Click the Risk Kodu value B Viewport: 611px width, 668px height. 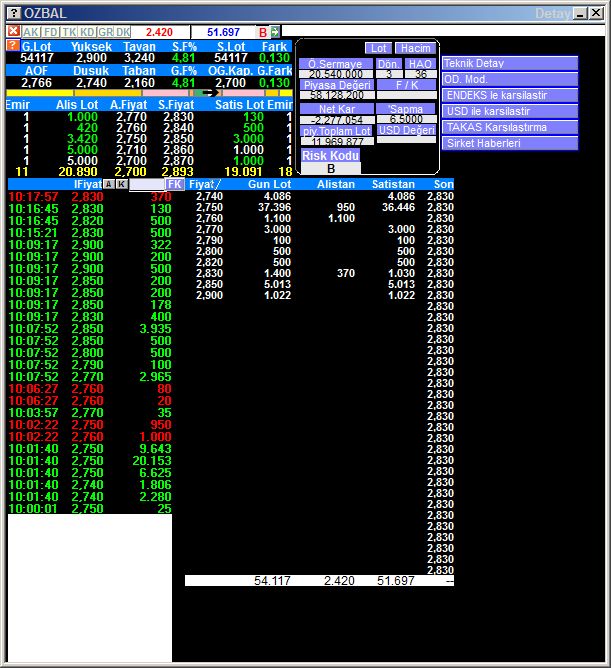[331, 169]
